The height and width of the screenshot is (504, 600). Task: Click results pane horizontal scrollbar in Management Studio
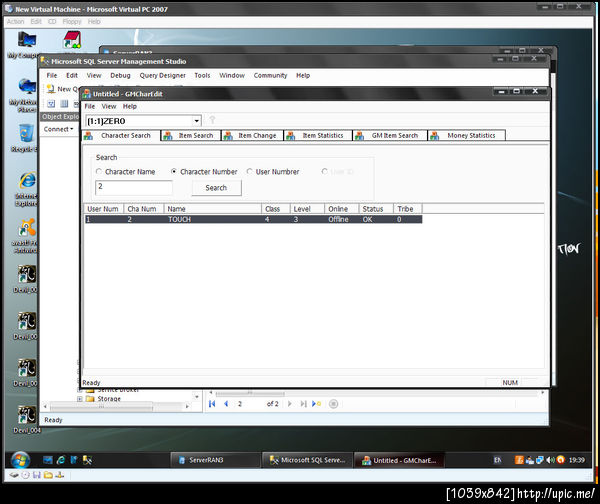coord(375,393)
